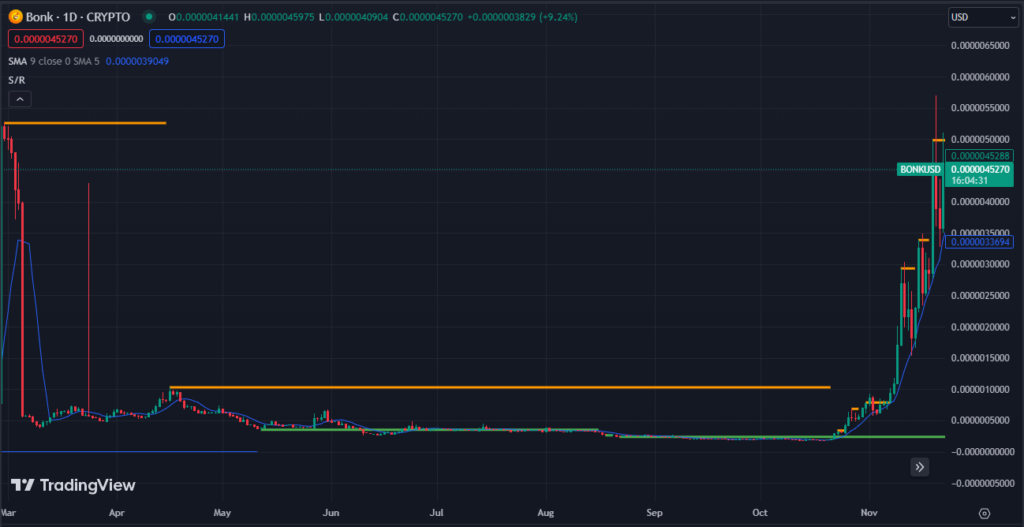The image size is (1024, 527).
Task: Click the May label on time axis
Action: click(223, 513)
